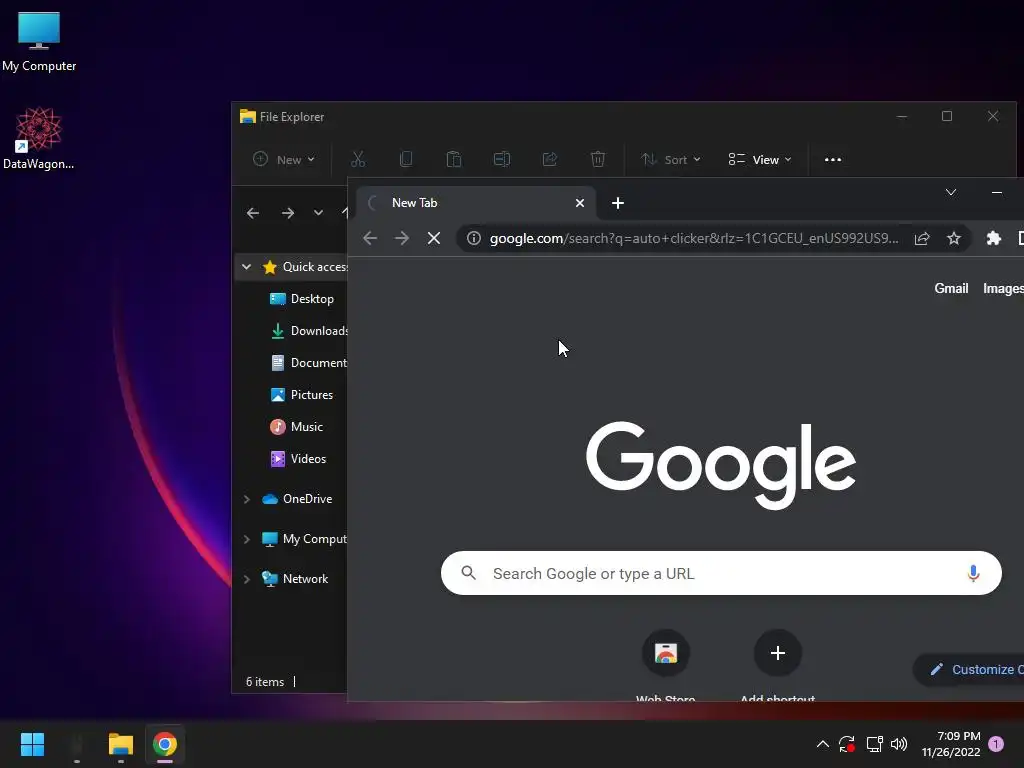1024x768 pixels.
Task: Select Downloads in Quick access
Action: click(x=308, y=330)
